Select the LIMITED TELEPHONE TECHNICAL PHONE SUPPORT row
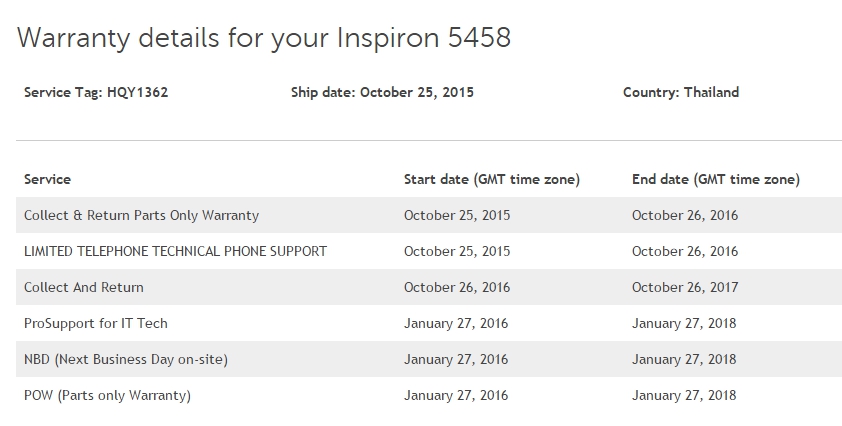Image resolution: width=842 pixels, height=426 pixels. (x=175, y=251)
